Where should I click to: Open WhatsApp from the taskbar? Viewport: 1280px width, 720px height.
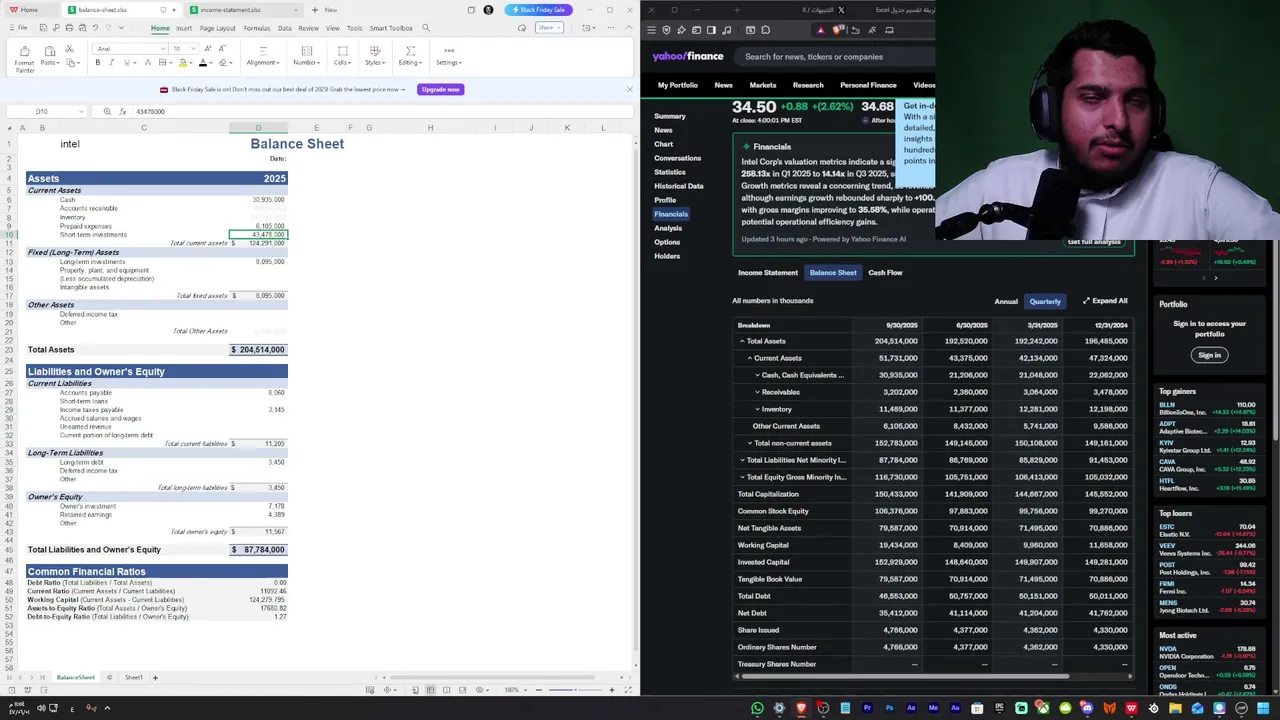tap(757, 708)
